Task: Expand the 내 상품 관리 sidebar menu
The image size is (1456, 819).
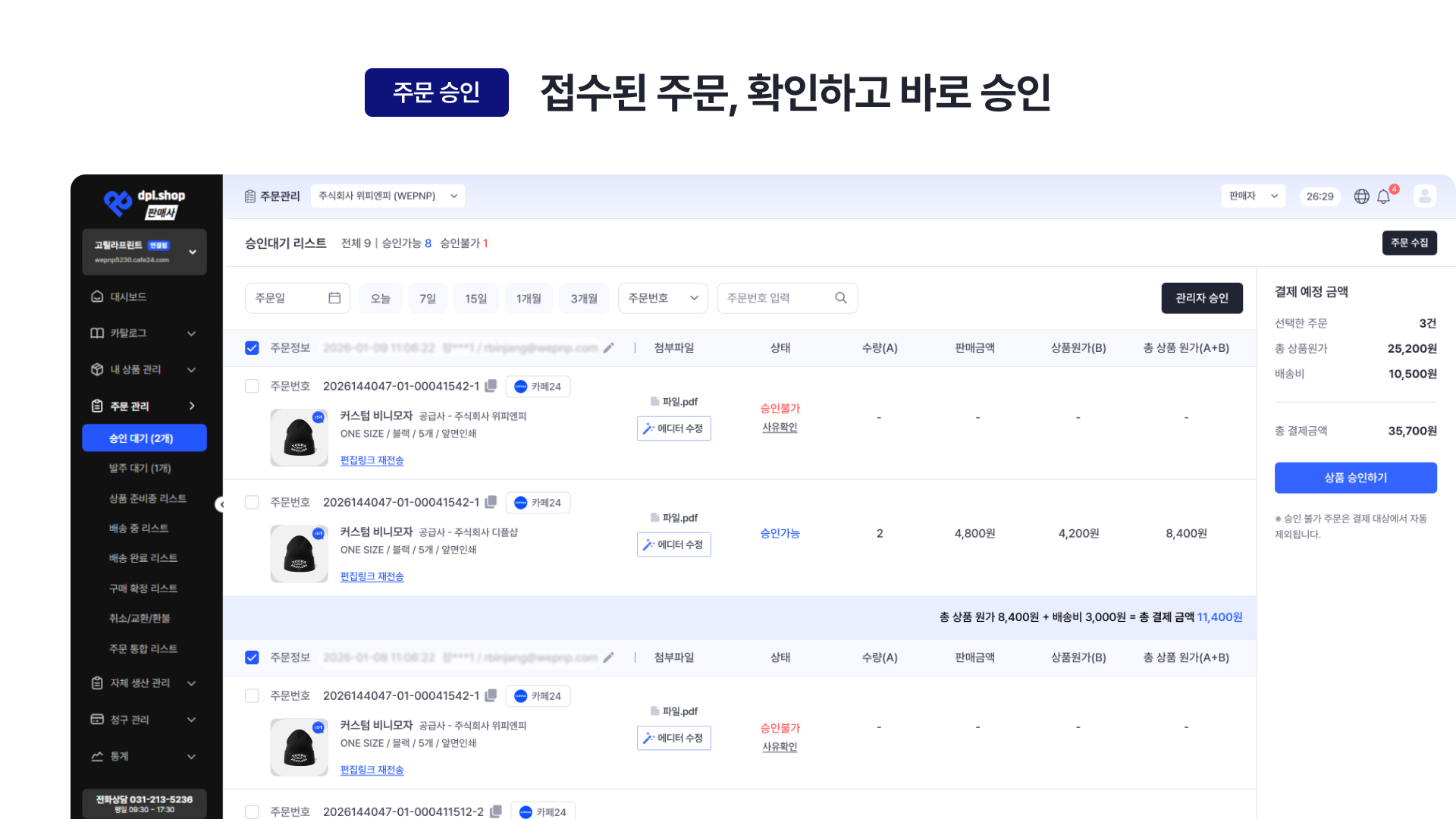Action: tap(144, 369)
